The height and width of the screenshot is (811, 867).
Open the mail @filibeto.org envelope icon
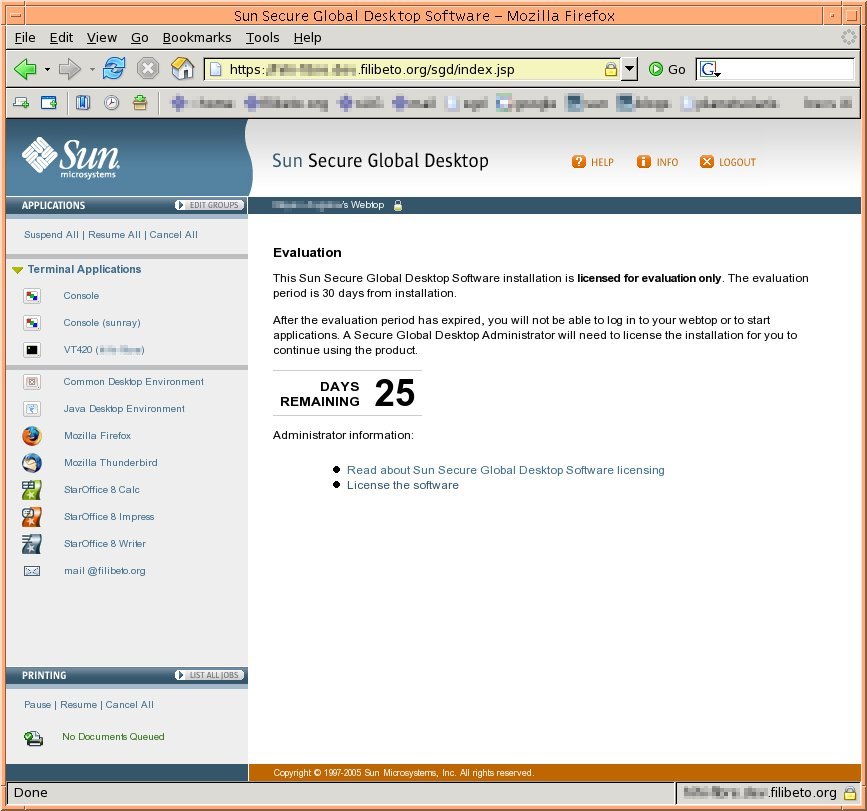(x=32, y=571)
